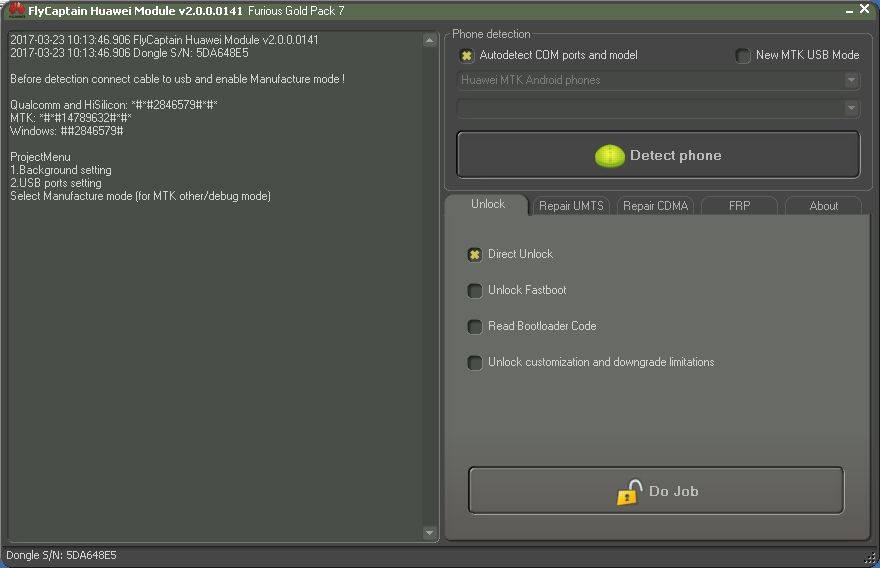
Task: Close the FlyCaptain Huawei Module window
Action: pyautogui.click(x=865, y=9)
